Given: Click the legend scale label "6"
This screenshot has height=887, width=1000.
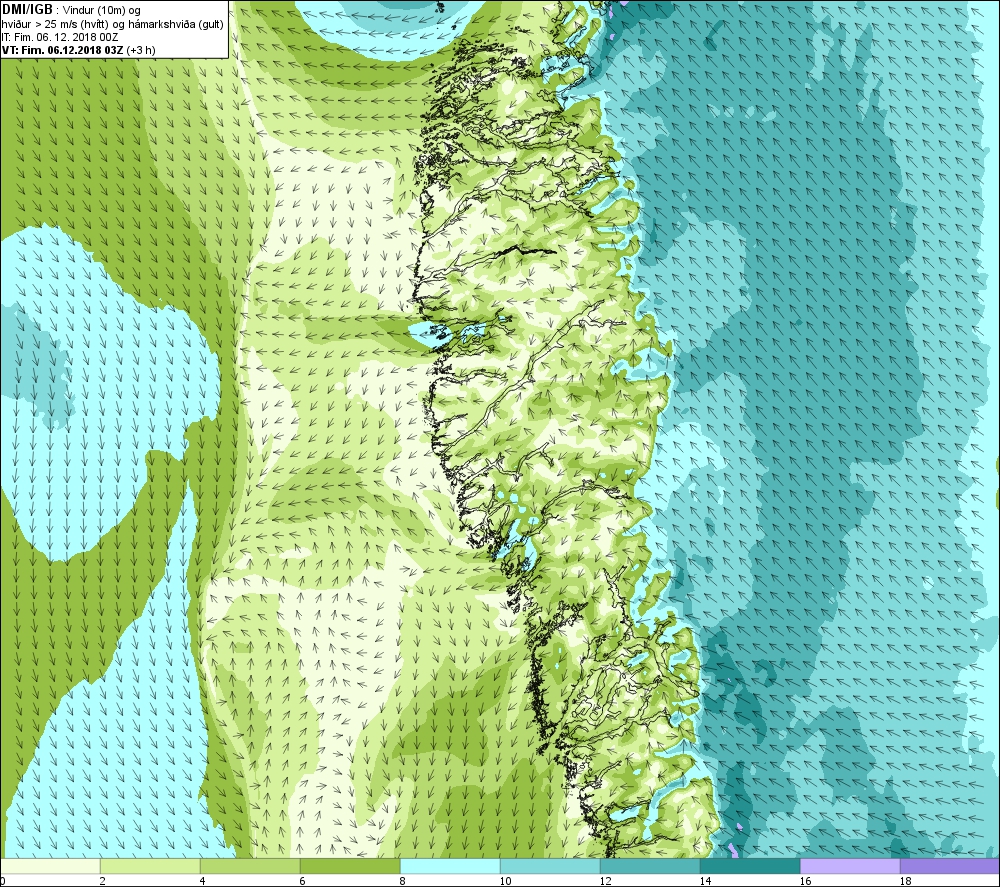Looking at the screenshot, I should (302, 881).
